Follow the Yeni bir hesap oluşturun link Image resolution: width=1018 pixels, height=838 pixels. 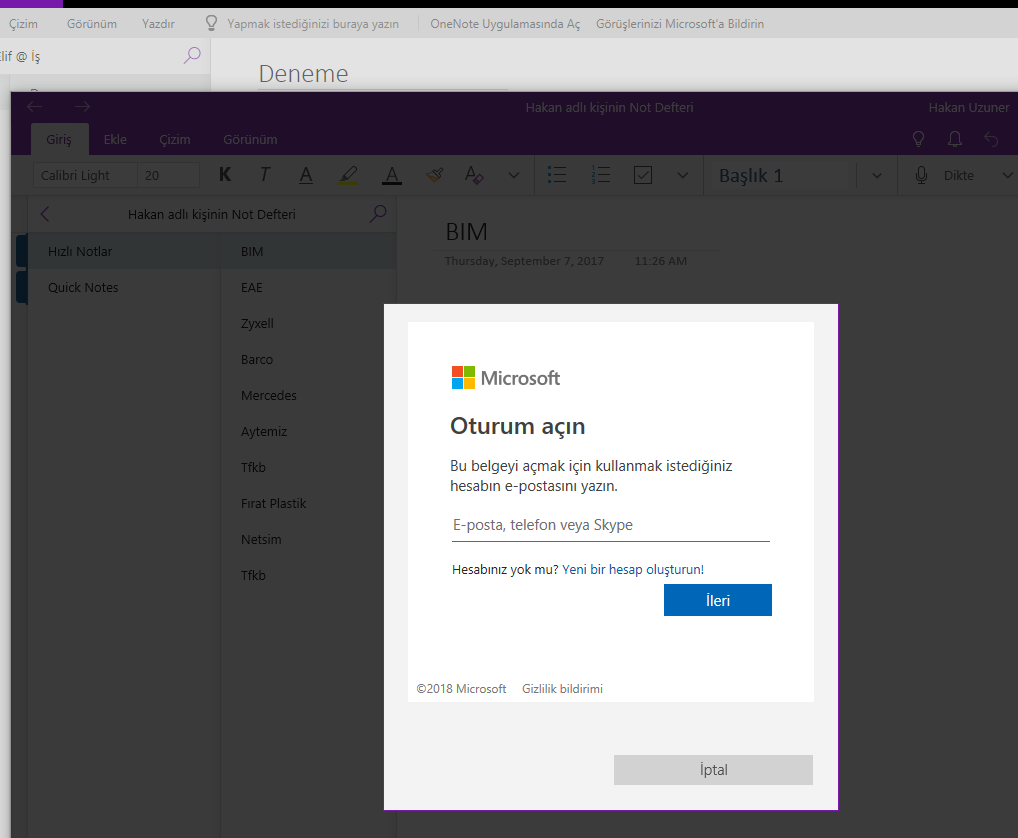[632, 569]
